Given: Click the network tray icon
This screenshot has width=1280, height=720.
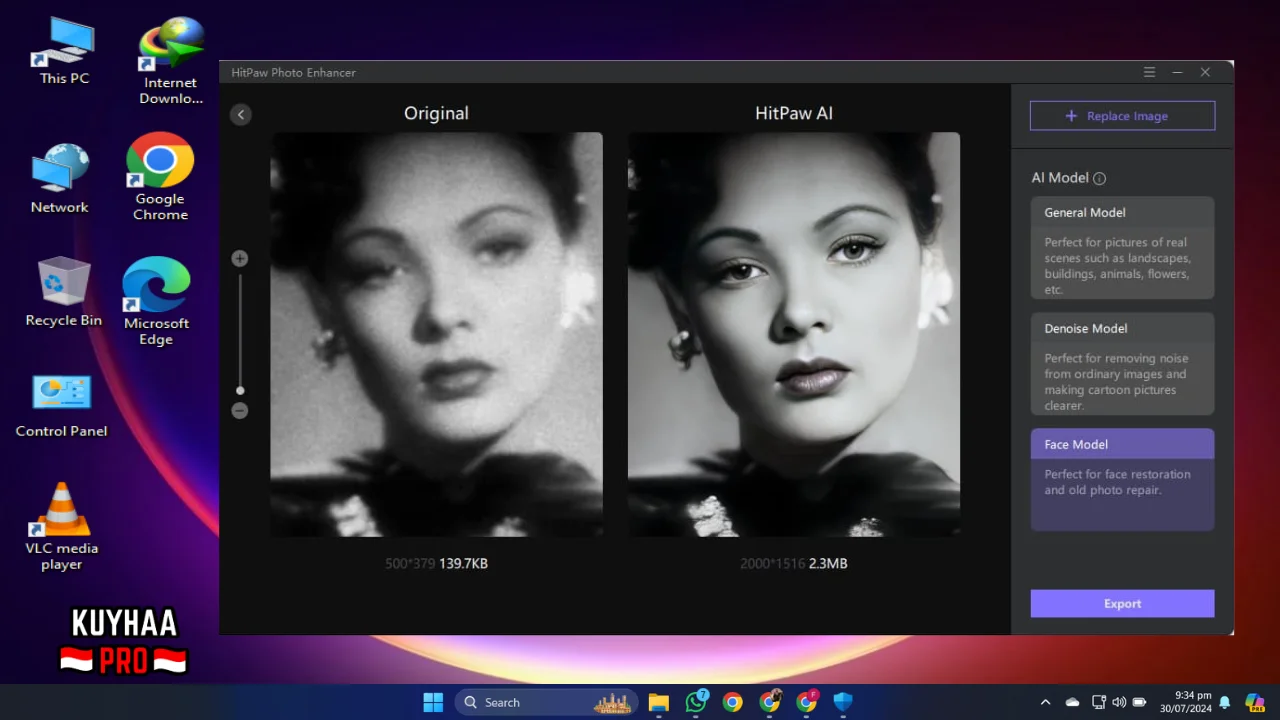Looking at the screenshot, I should (1099, 702).
